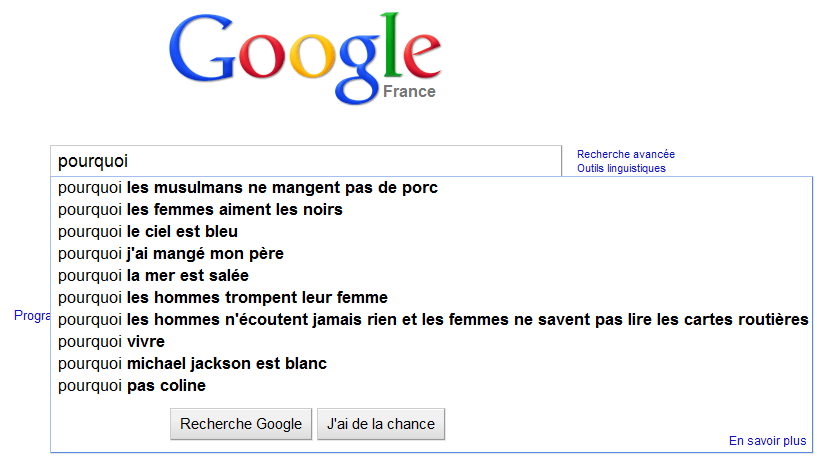The height and width of the screenshot is (471, 827).
Task: Pick the 'pourquoi pas coline' suggestion
Action: point(132,386)
